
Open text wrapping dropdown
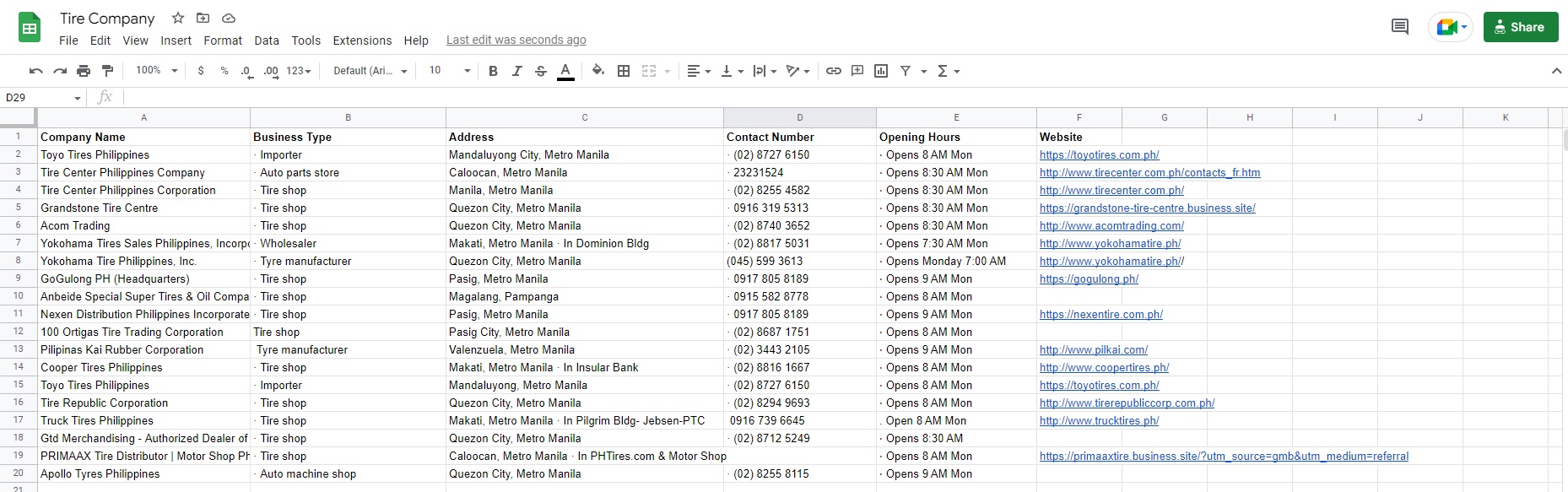click(x=765, y=71)
